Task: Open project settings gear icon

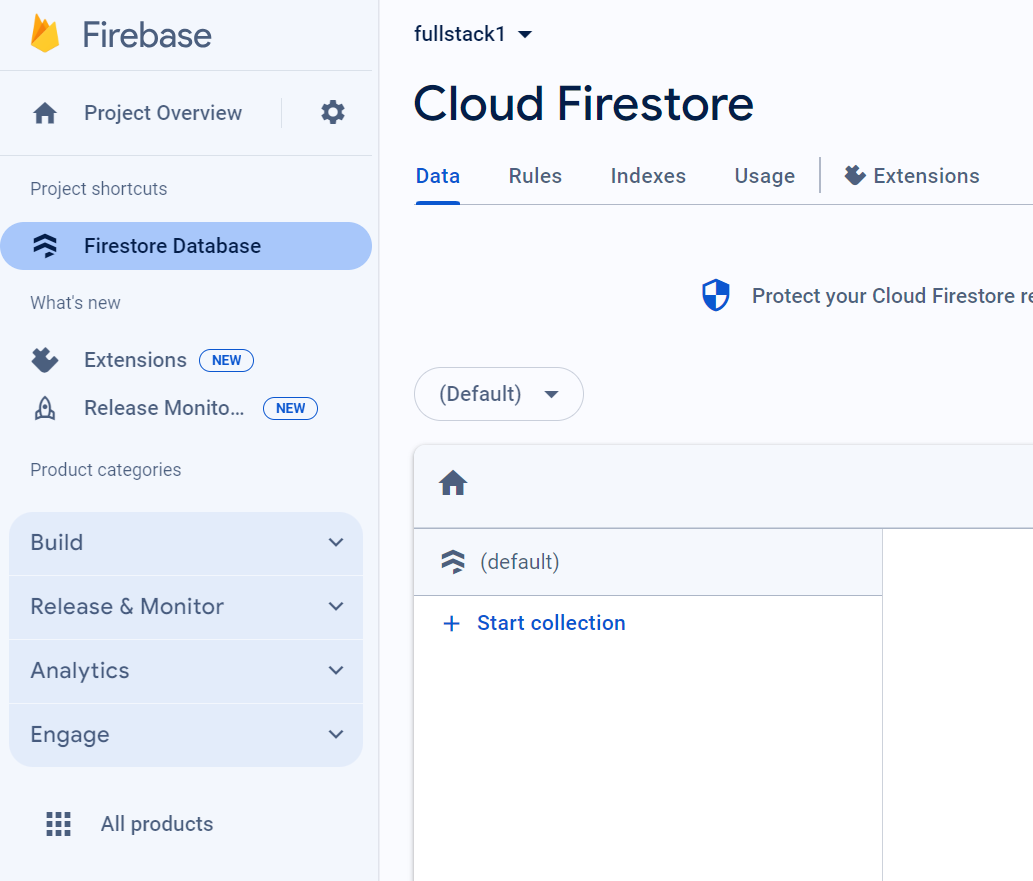Action: (x=332, y=112)
